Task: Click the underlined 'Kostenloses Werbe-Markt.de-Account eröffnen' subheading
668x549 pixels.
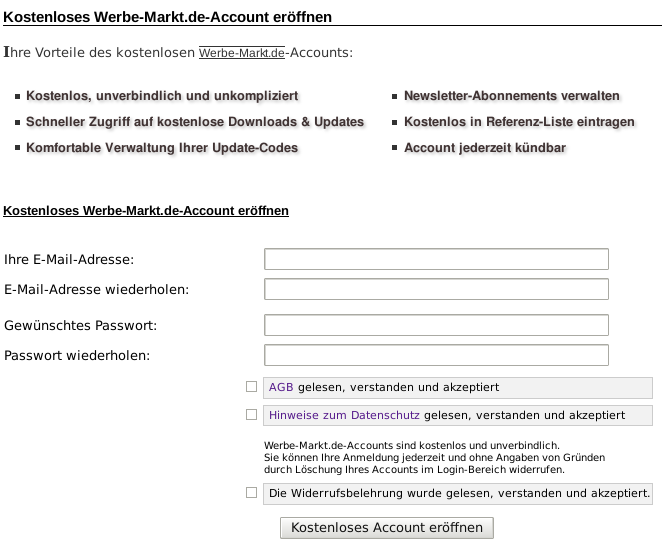Action: [146, 211]
